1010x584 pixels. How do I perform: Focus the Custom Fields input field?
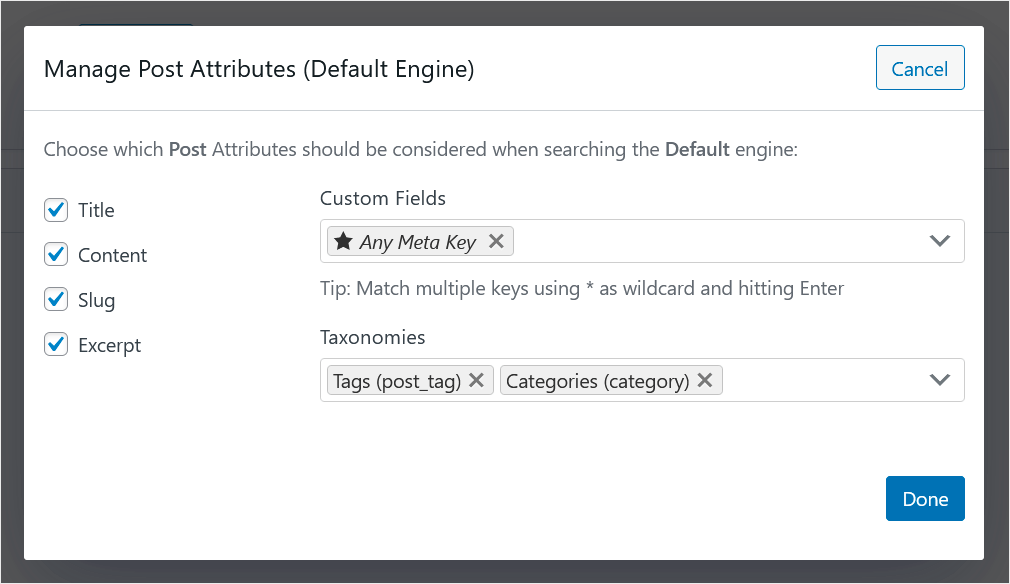point(642,241)
